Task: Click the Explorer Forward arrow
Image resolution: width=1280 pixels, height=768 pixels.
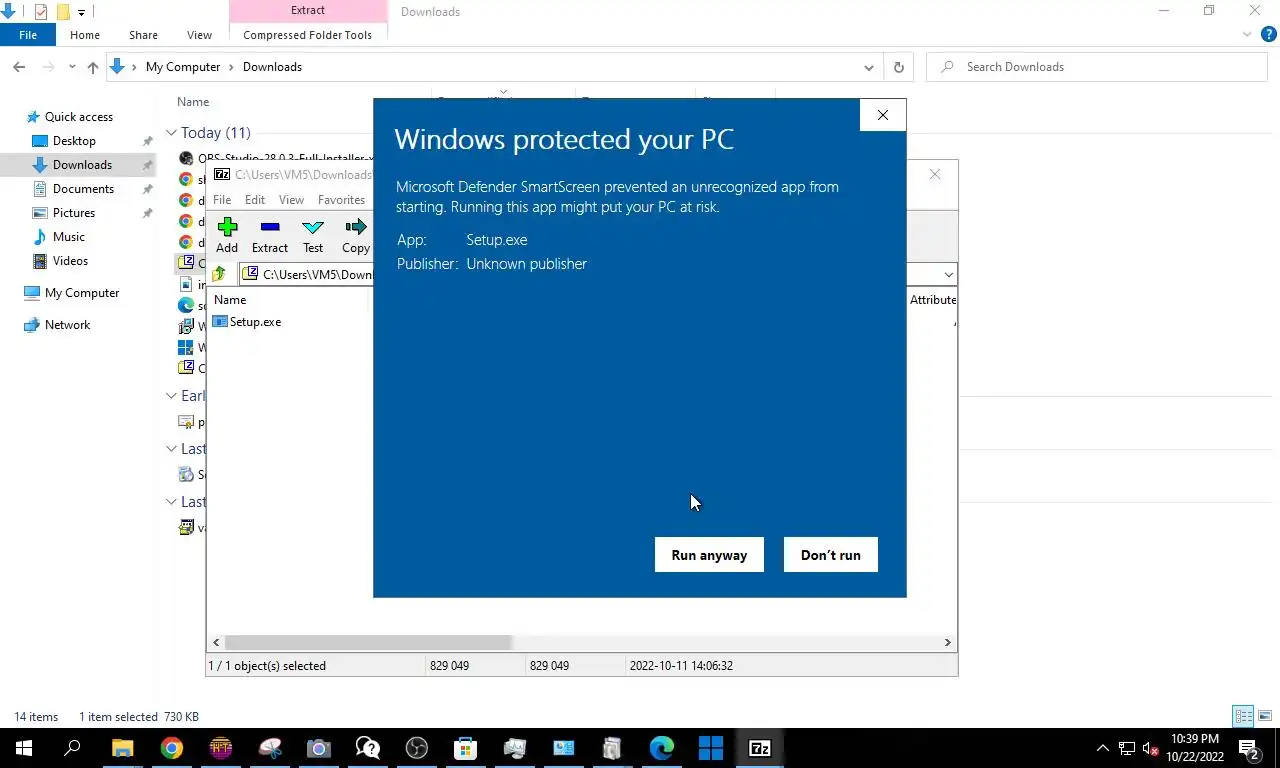Action: point(48,67)
